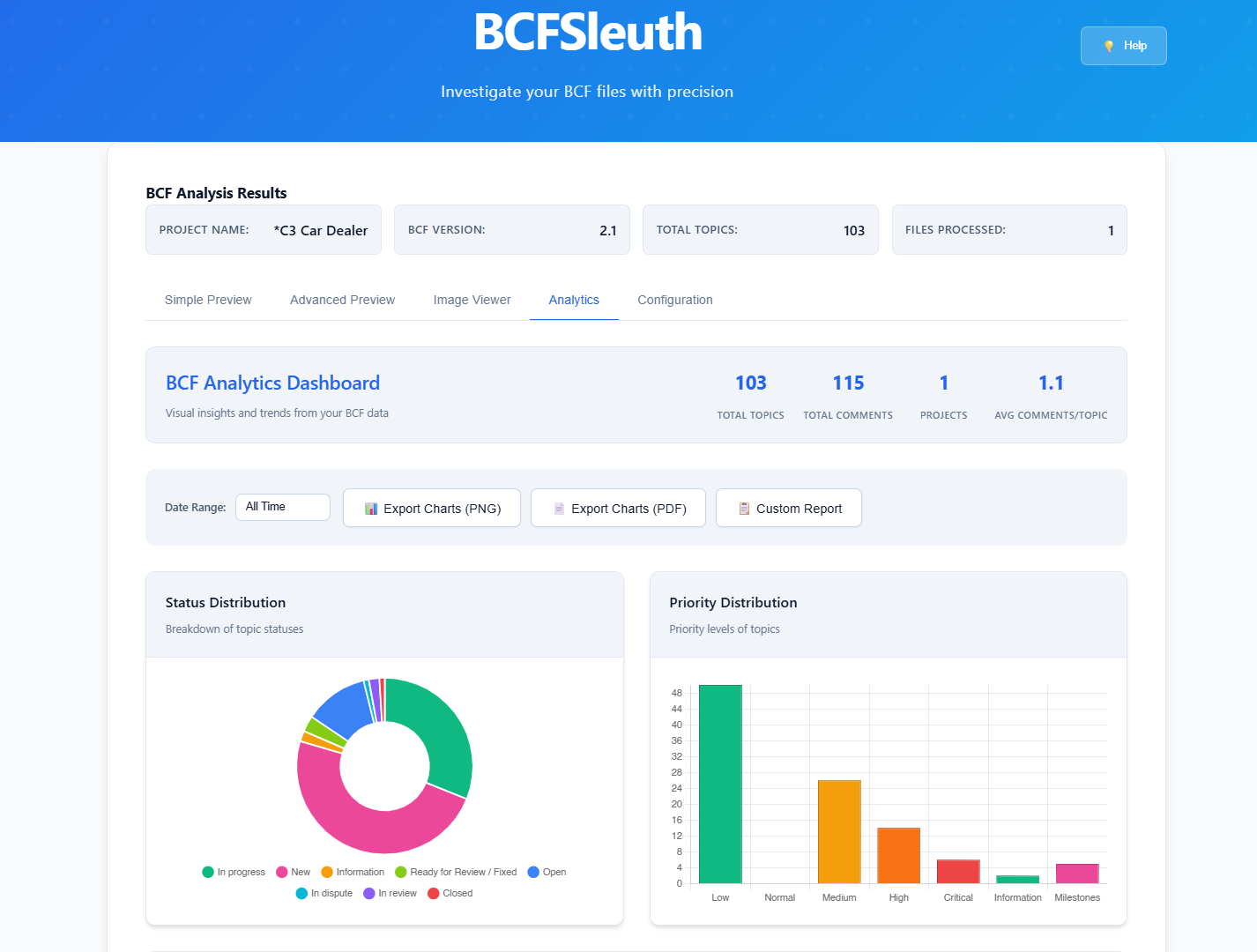Click the Low priority bar
The image size is (1257, 952).
(x=720, y=784)
